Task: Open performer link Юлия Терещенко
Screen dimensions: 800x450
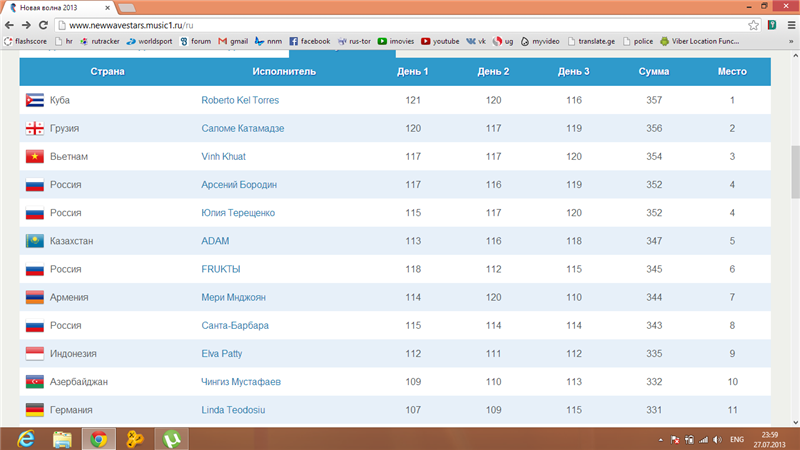Action: (238, 212)
